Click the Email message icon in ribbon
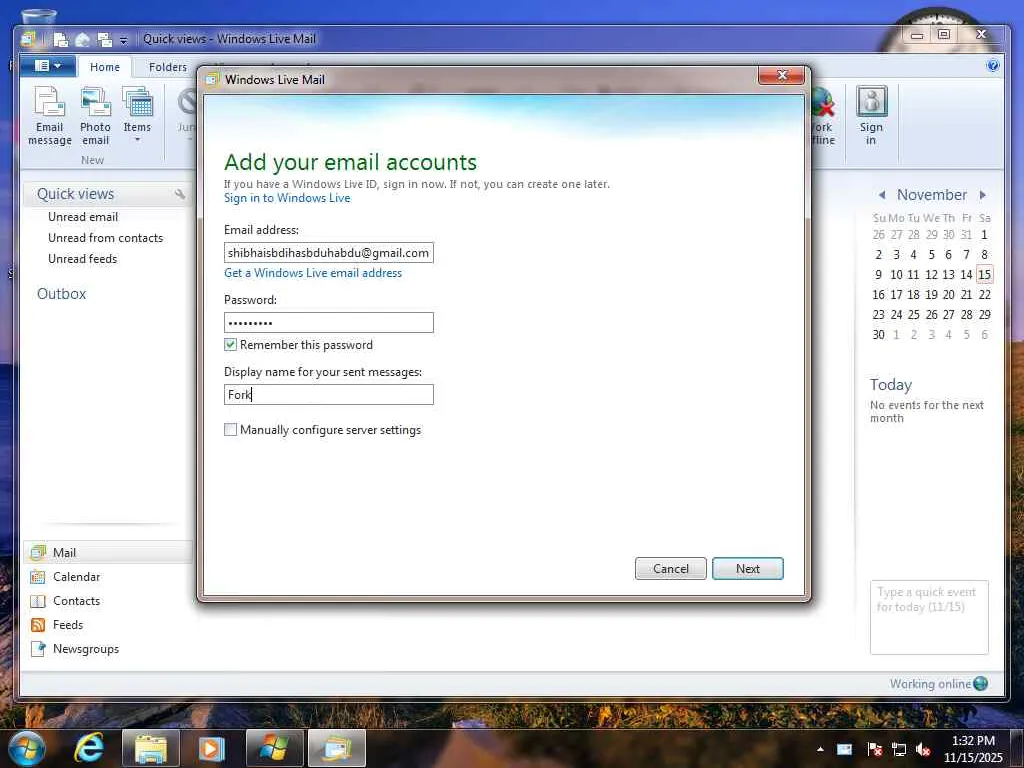This screenshot has width=1024, height=768. (x=50, y=116)
